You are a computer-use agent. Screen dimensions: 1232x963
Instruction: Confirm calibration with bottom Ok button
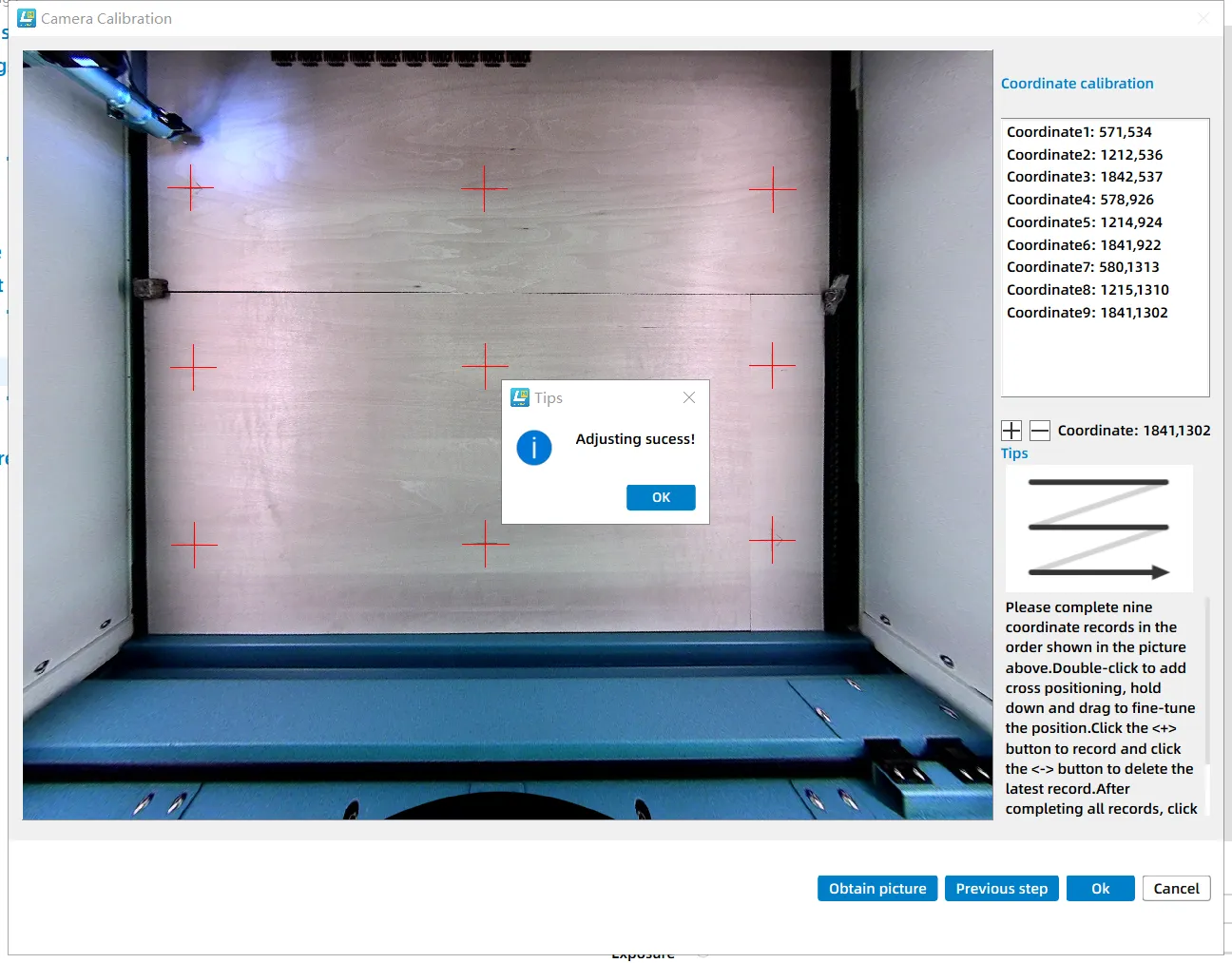1100,888
